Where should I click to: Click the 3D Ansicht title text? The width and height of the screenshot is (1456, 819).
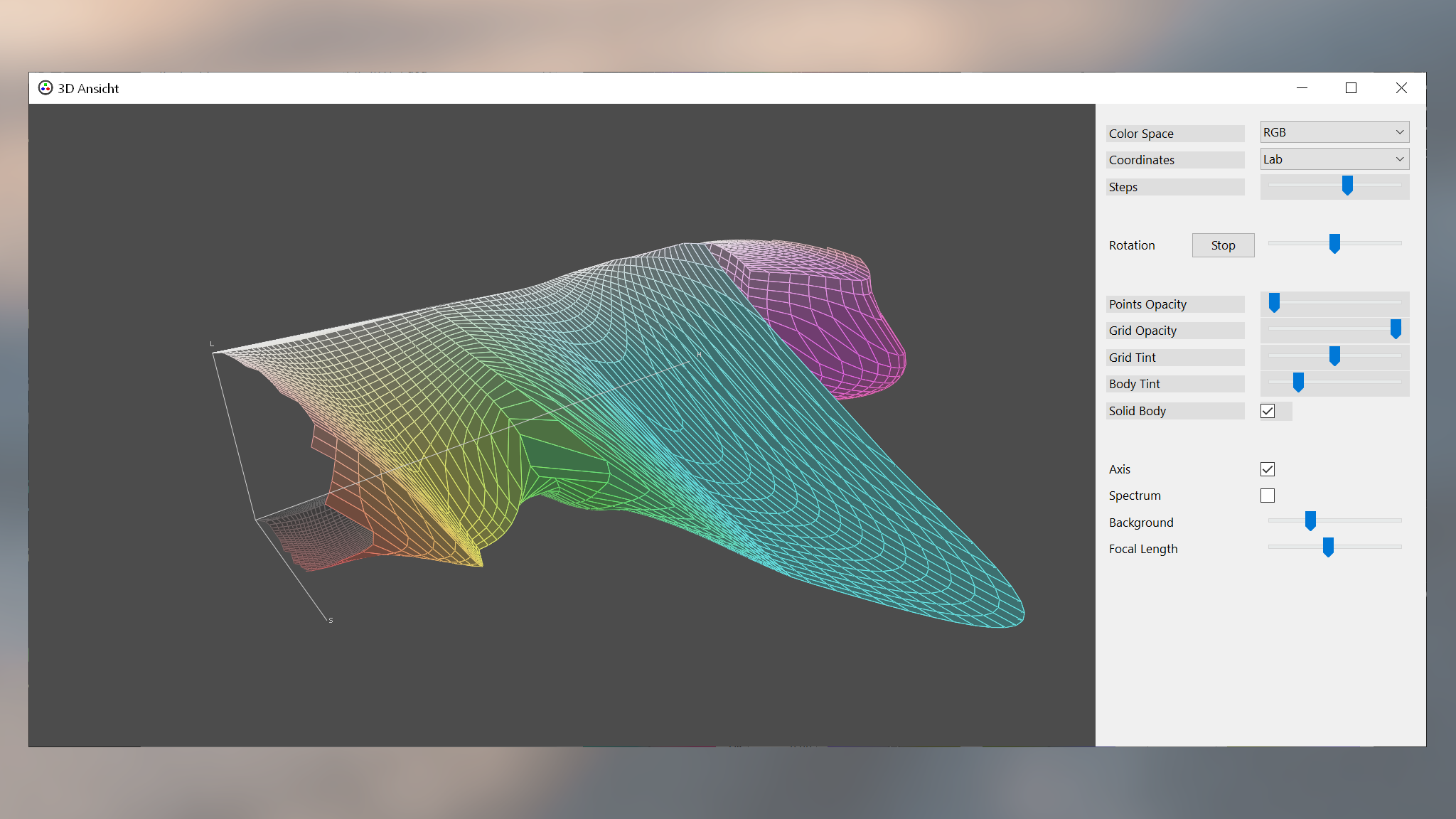click(88, 88)
